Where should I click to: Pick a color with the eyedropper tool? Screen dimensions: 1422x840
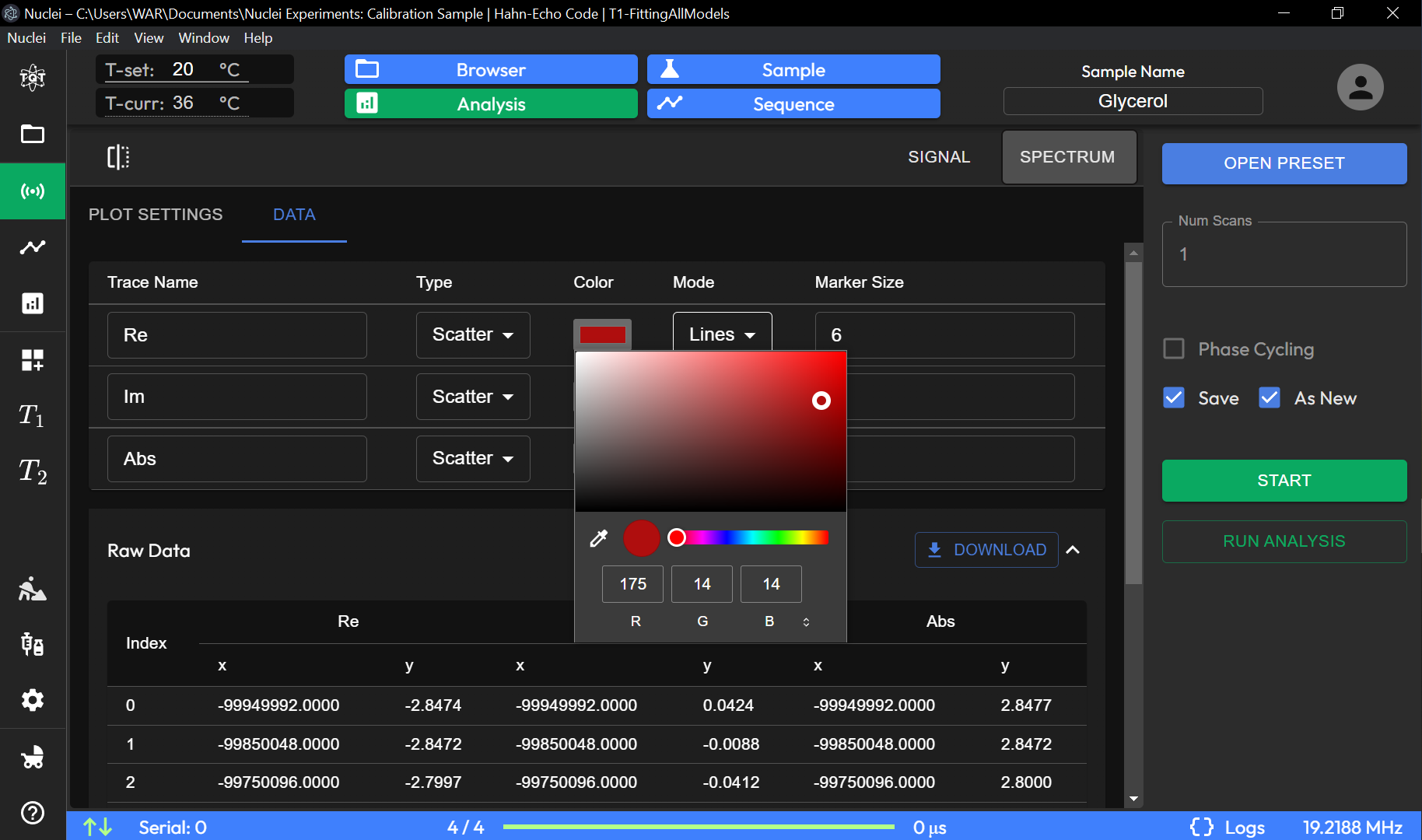(598, 538)
